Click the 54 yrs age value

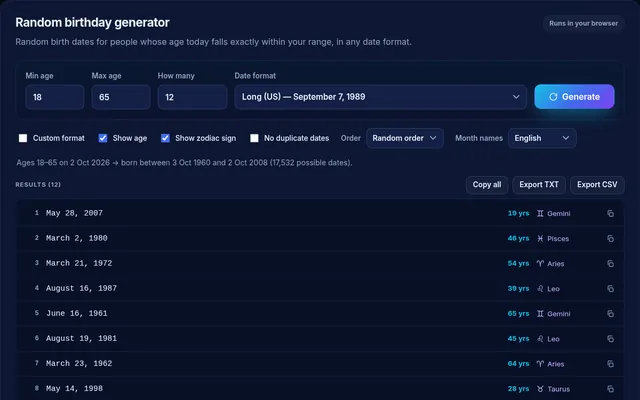(x=518, y=264)
